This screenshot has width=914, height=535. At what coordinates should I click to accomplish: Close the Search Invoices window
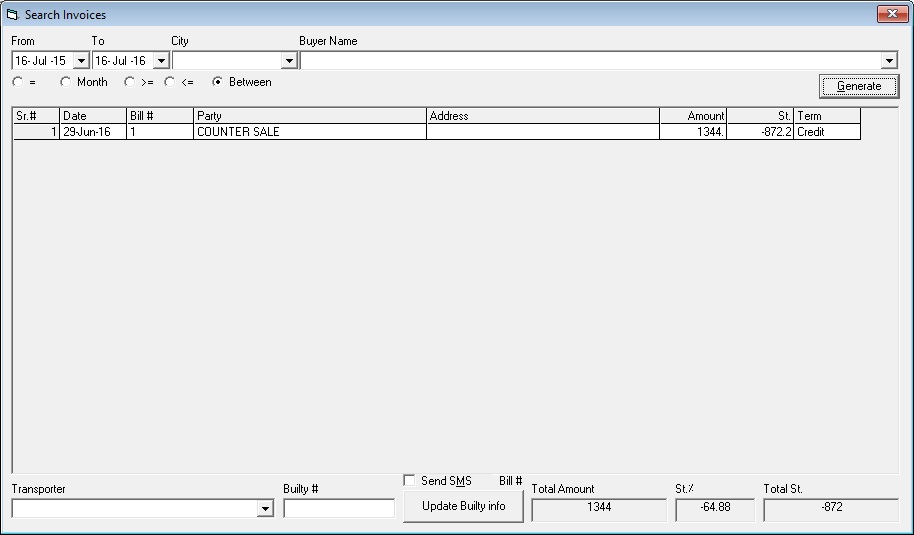pyautogui.click(x=891, y=14)
